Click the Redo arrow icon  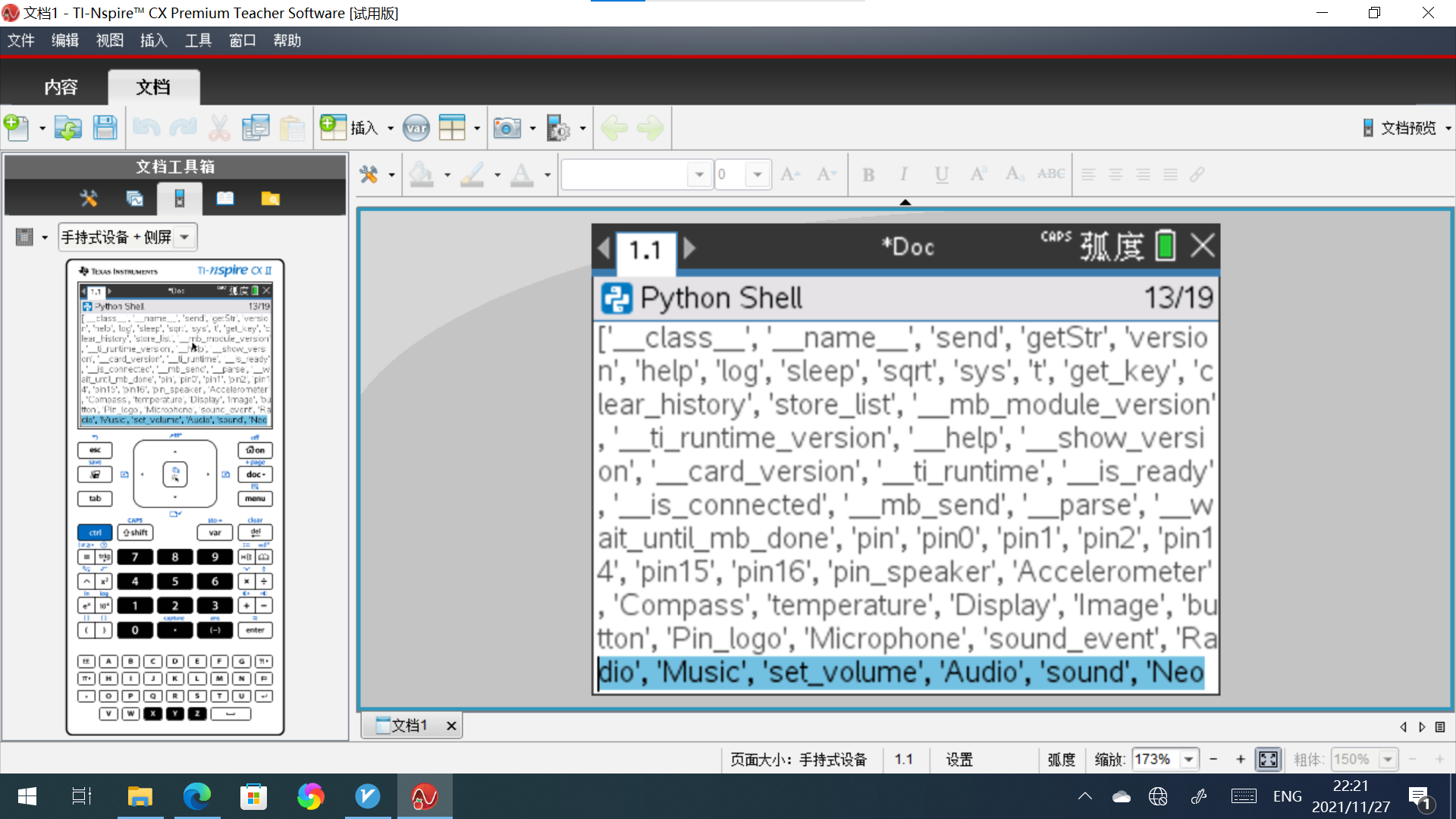(x=183, y=127)
